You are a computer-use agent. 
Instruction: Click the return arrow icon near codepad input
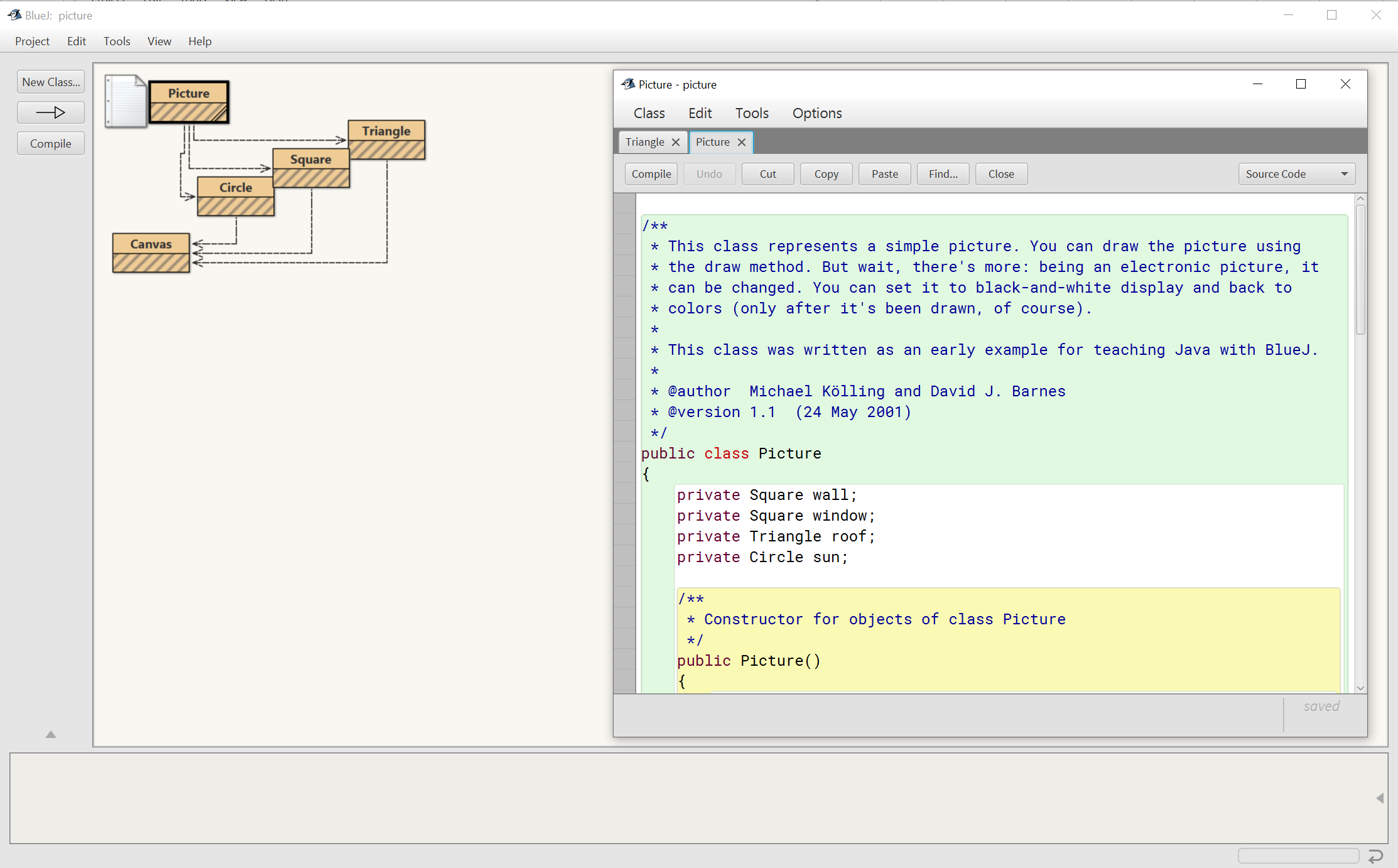click(x=1375, y=855)
